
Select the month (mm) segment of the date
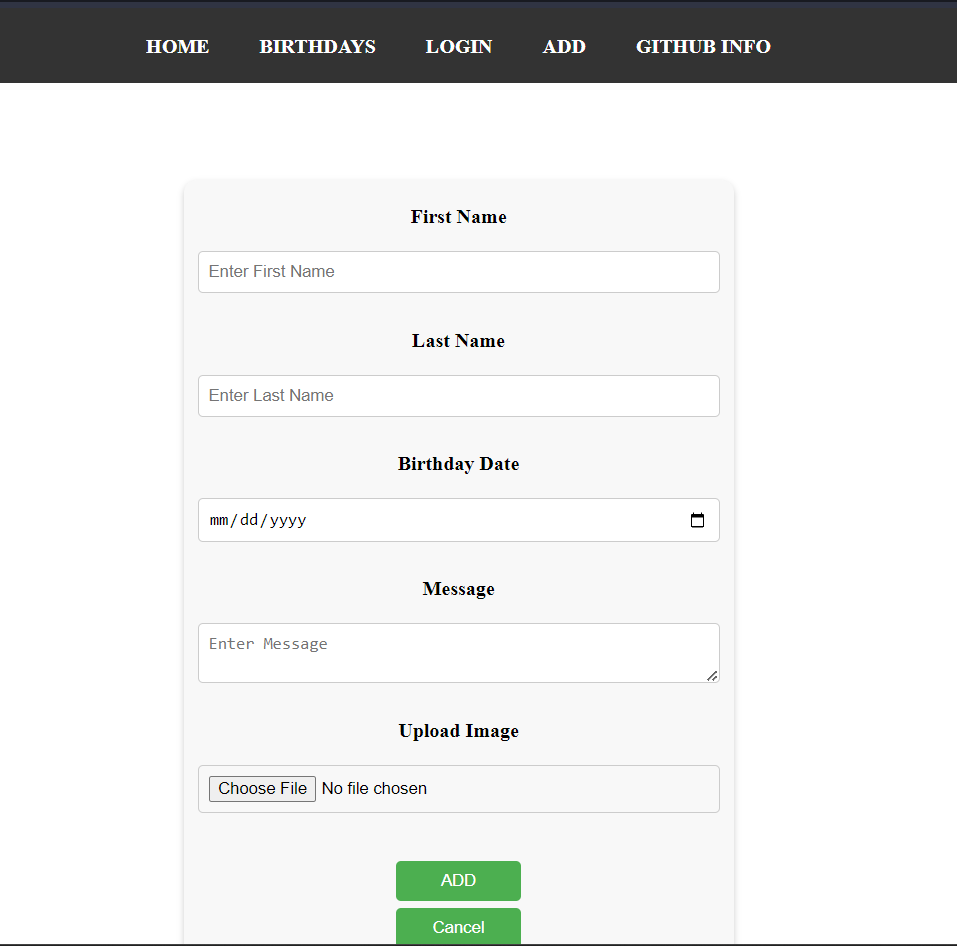point(219,520)
